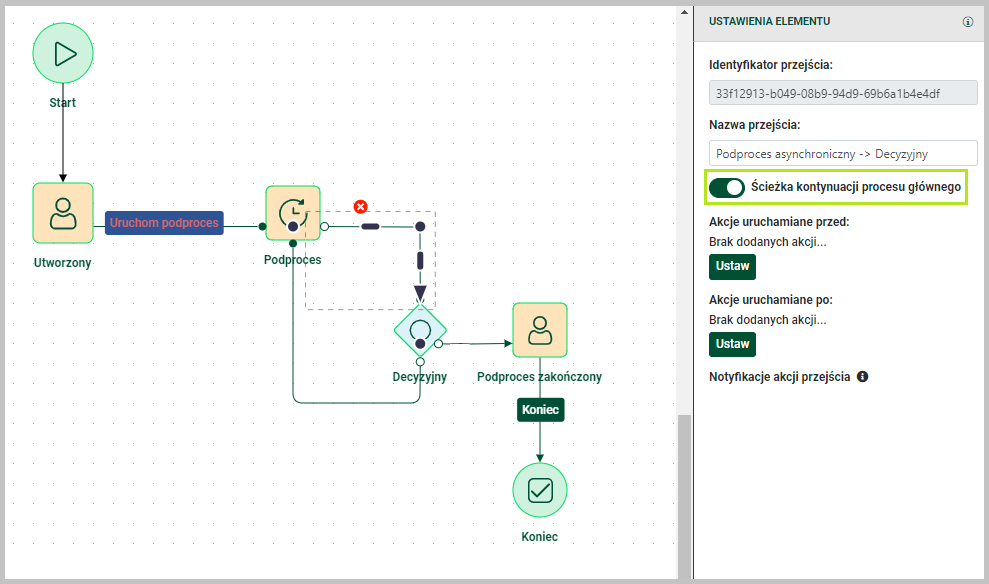Click info icon beside Notyfikacje akcji przejścia

862,377
